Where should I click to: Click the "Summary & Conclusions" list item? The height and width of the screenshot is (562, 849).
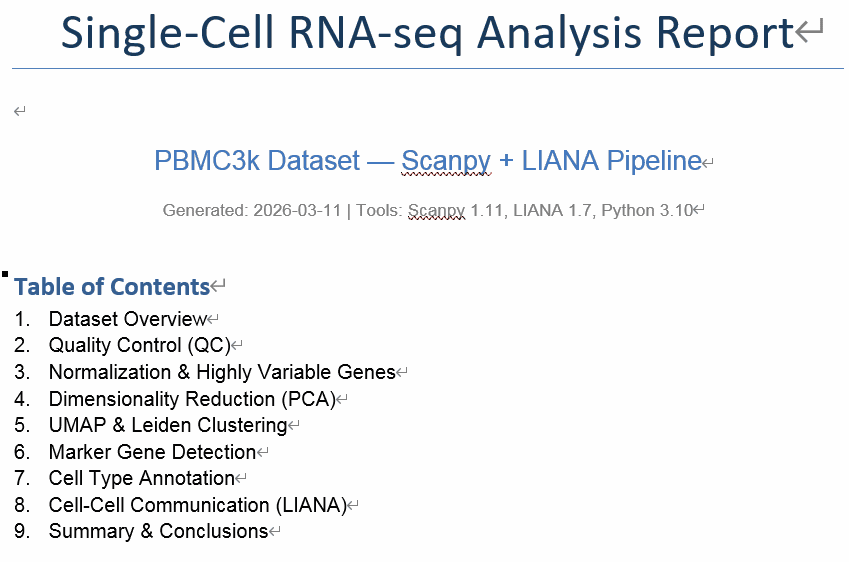pyautogui.click(x=158, y=531)
